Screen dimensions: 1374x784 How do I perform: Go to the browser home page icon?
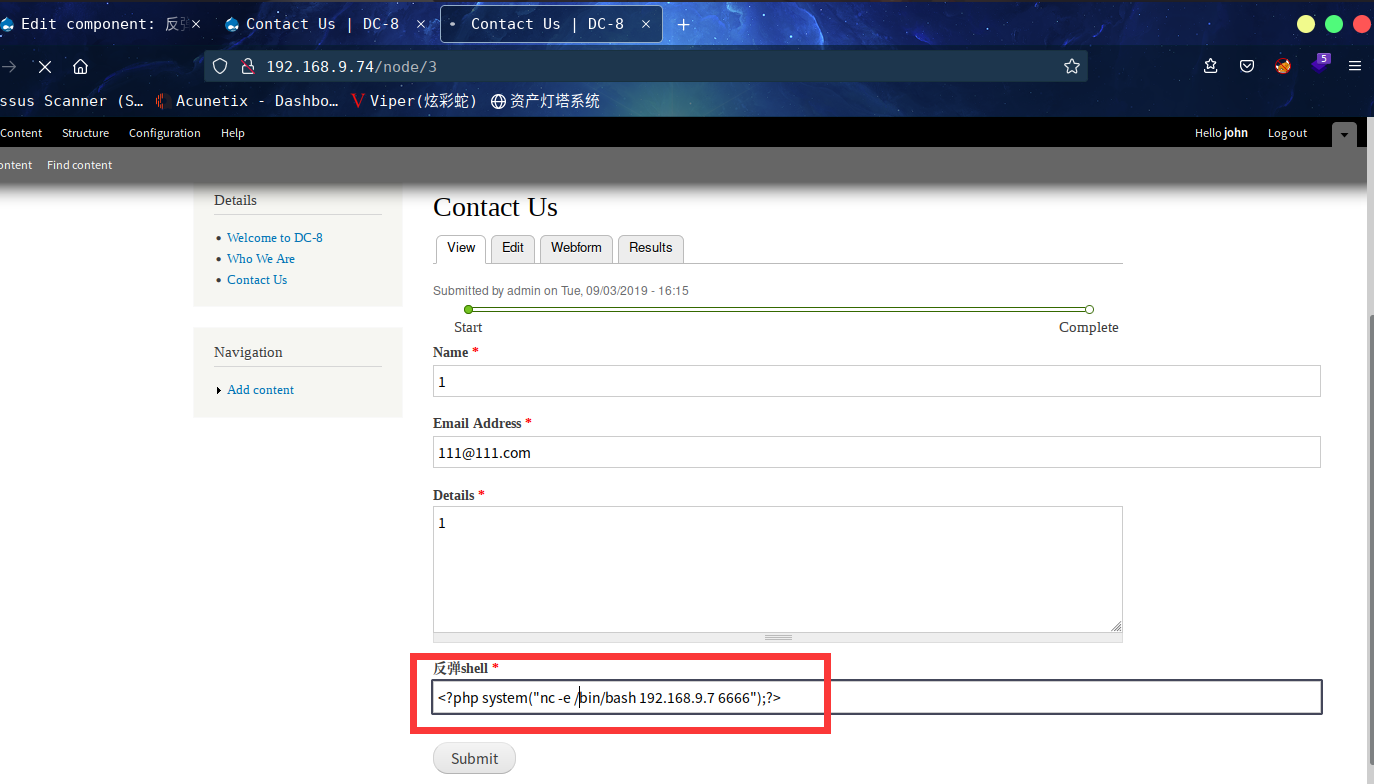pyautogui.click(x=81, y=67)
